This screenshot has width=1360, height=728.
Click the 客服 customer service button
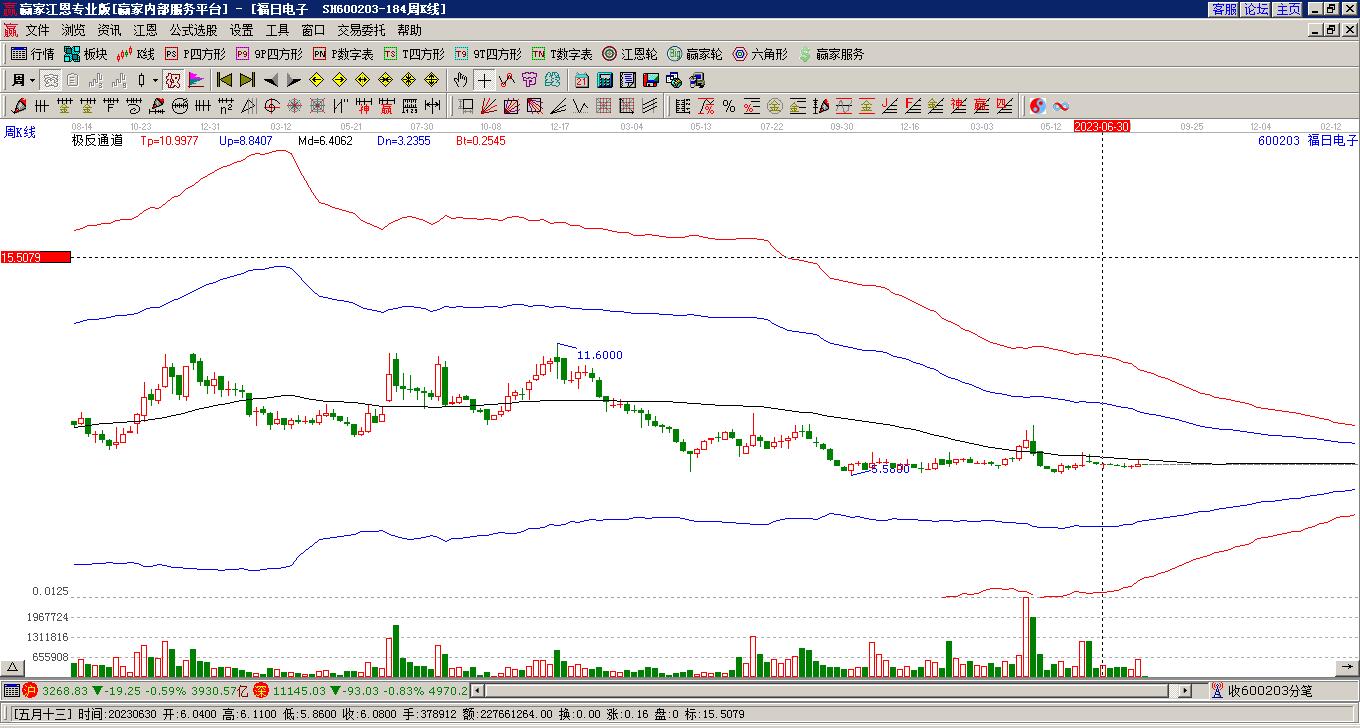pos(1225,9)
